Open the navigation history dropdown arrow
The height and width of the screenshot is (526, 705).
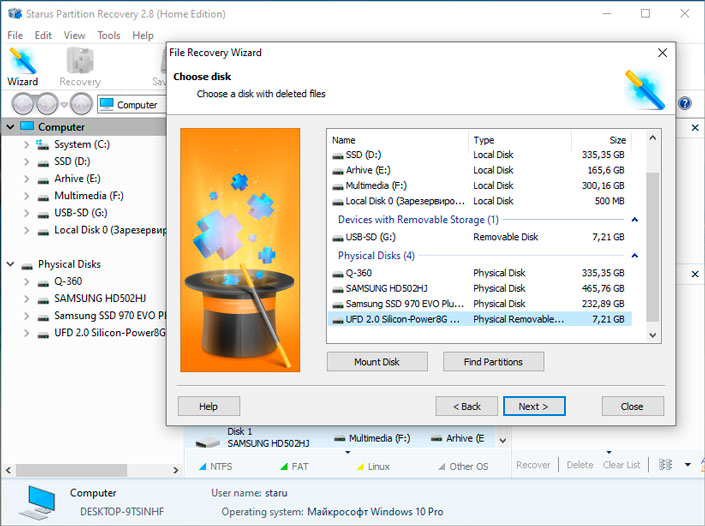pos(64,105)
